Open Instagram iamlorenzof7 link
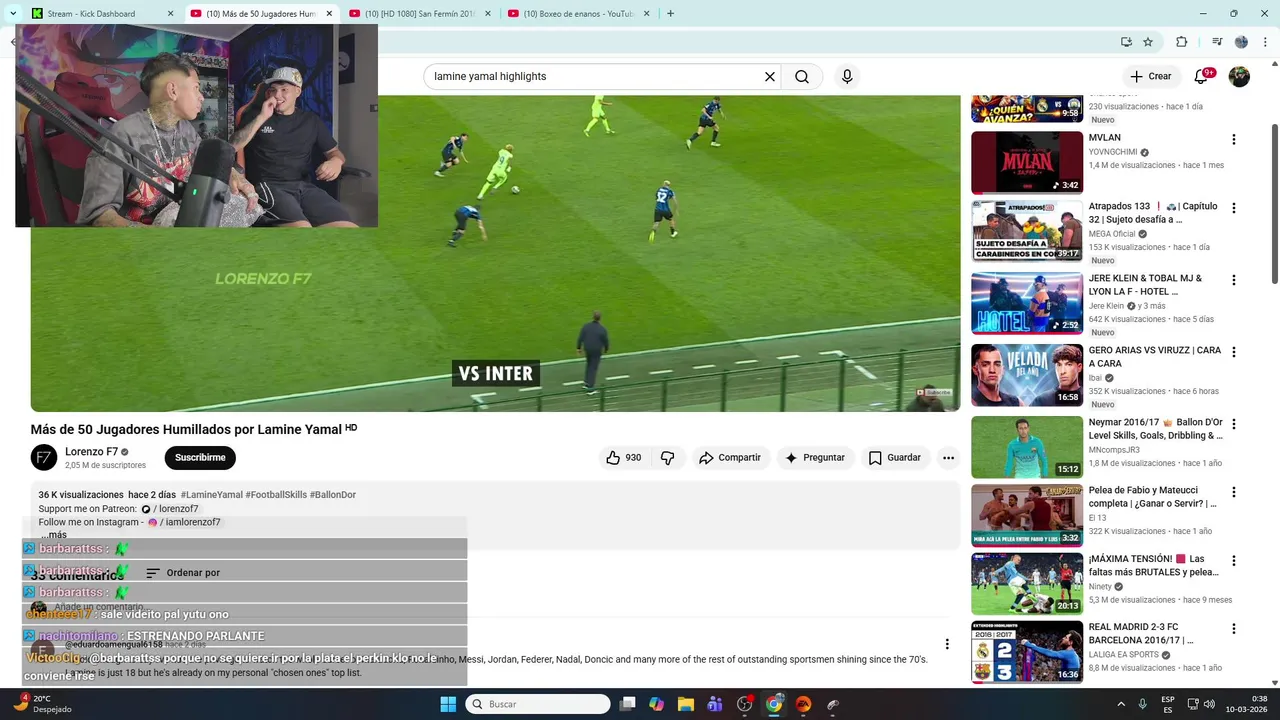Screen dimensions: 1280x720 tap(184, 522)
